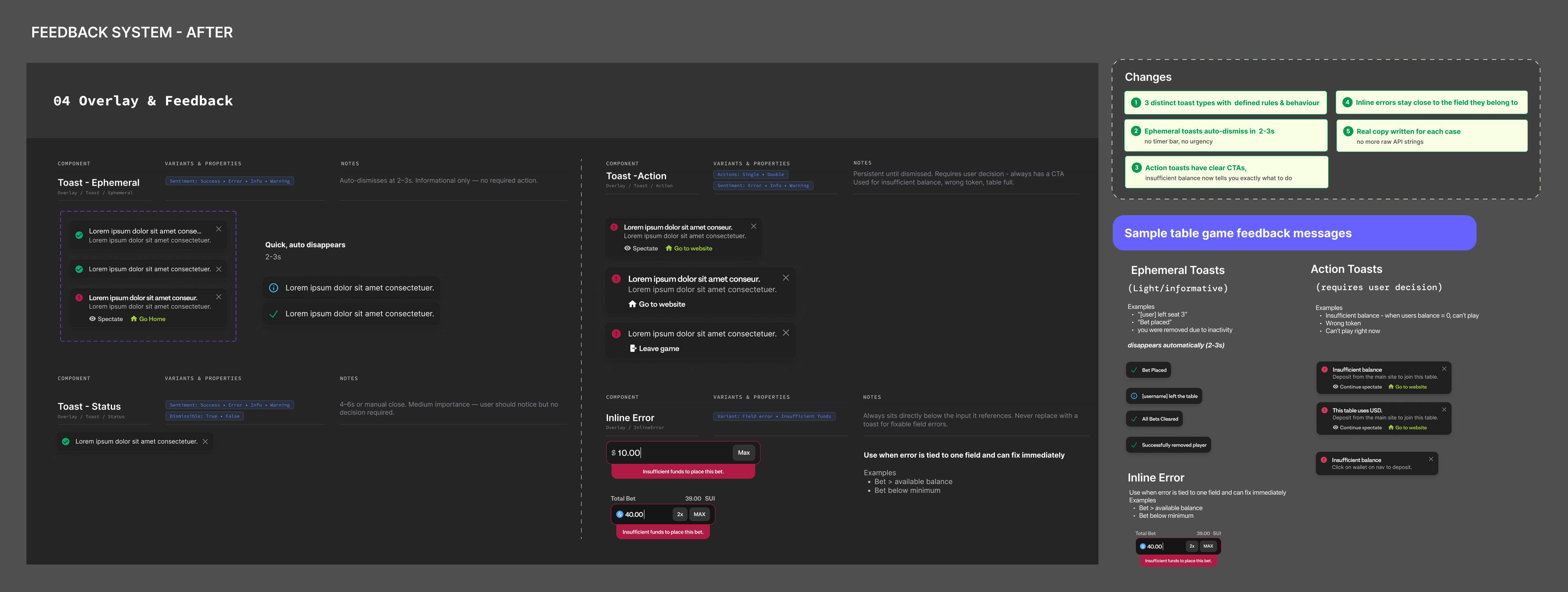Click the Go to website home icon in the first action toast

coord(669,248)
